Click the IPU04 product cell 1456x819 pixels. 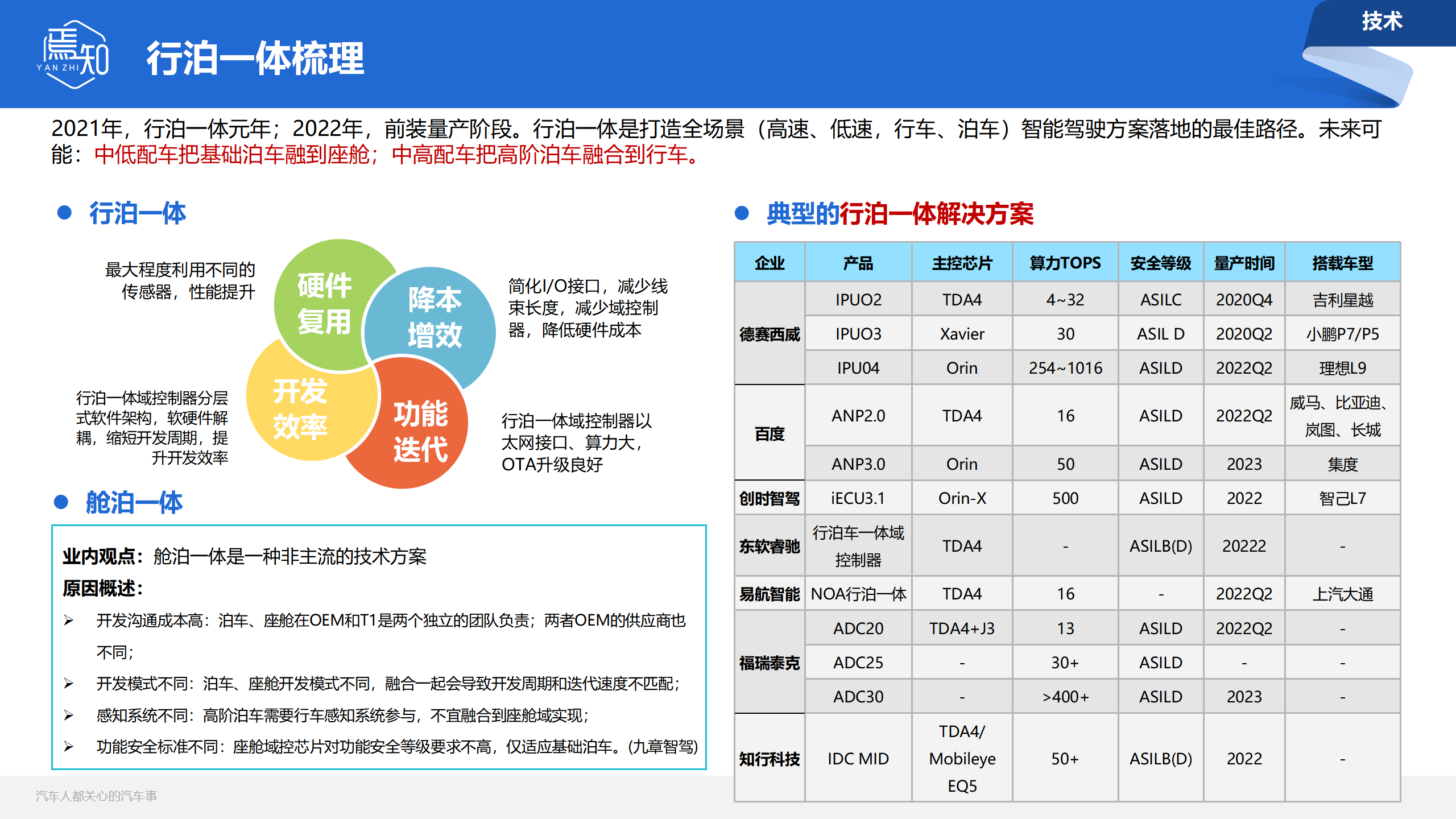[x=858, y=368]
